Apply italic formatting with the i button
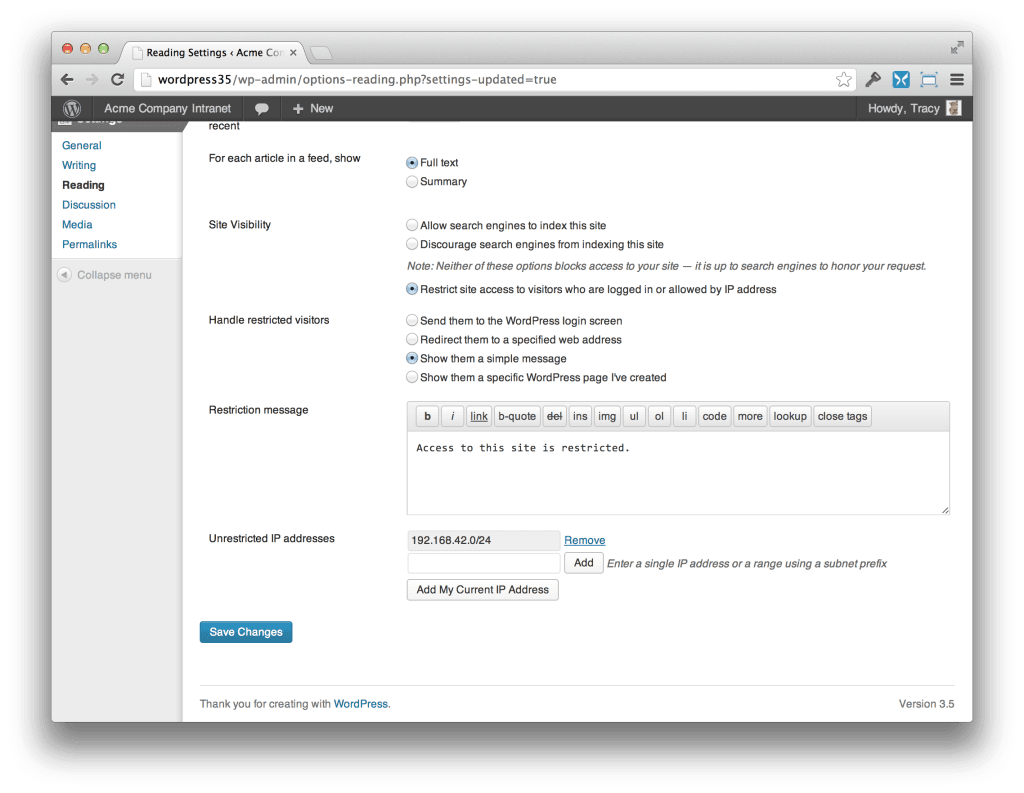 (x=451, y=416)
